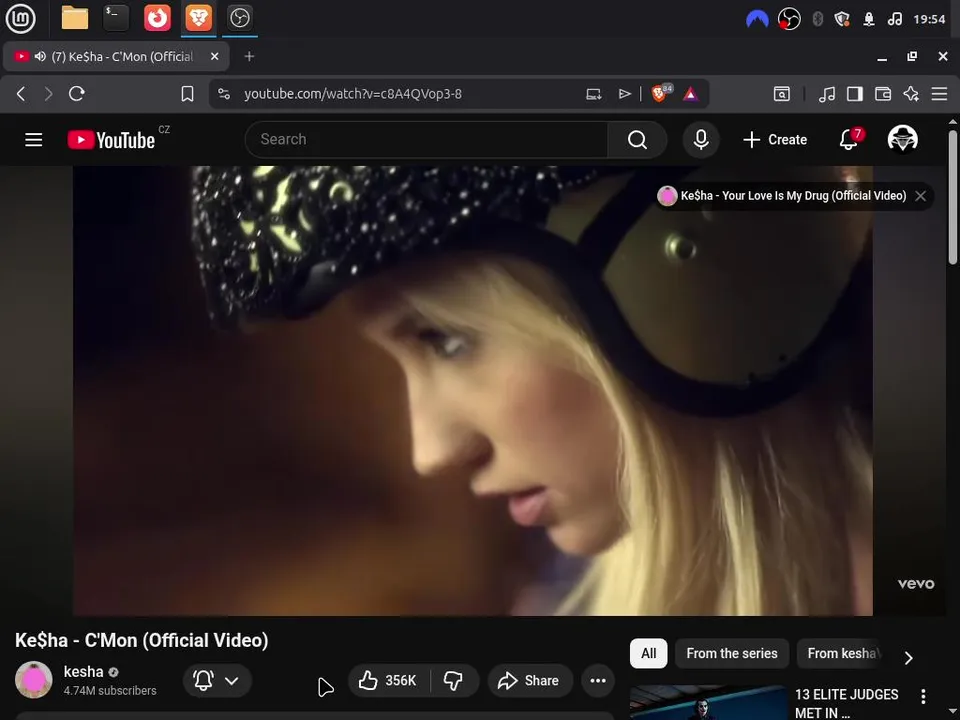Mute the tab using its speaker icon
This screenshot has height=720, width=960.
[40, 56]
